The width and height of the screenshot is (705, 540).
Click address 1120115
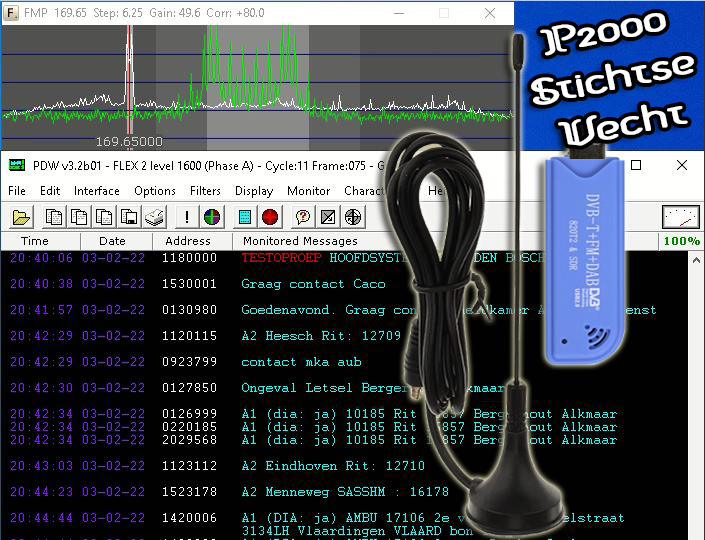point(189,336)
